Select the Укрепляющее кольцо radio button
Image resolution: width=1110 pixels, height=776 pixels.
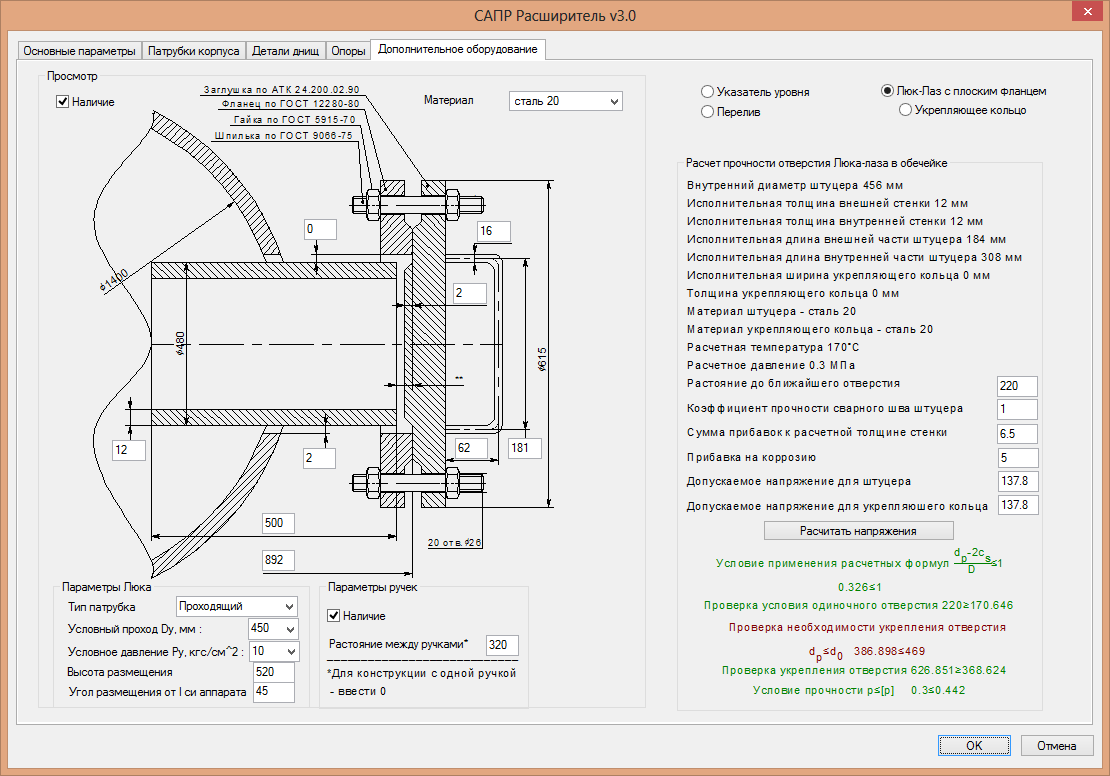[x=906, y=110]
